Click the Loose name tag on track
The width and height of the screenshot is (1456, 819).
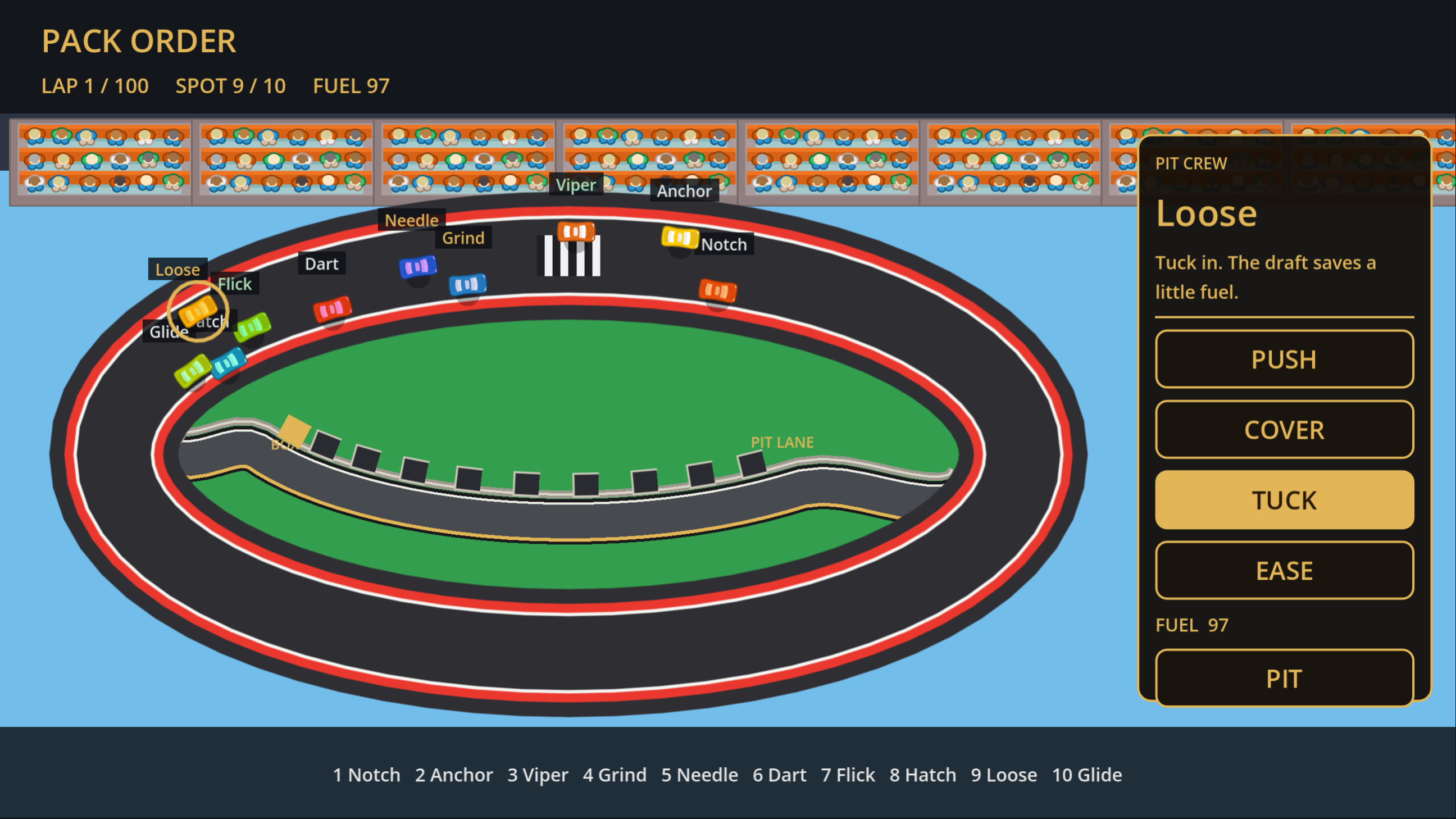(x=178, y=270)
